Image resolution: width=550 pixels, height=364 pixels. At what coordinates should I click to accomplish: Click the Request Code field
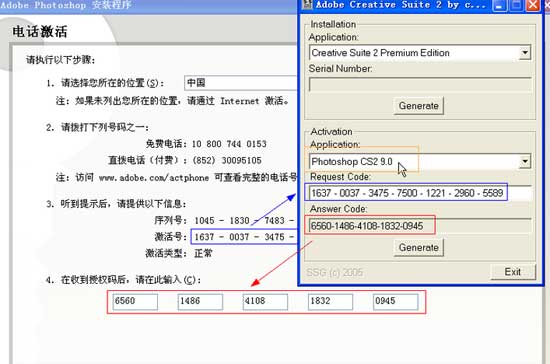click(x=420, y=193)
